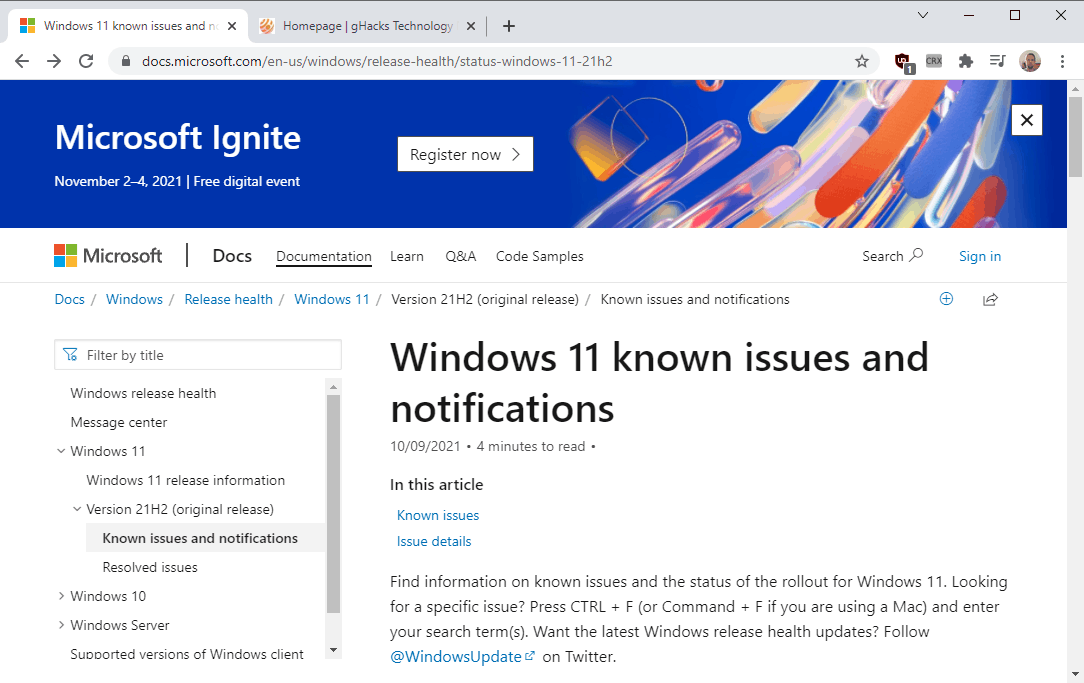Click the sidebar tree scrollbar thumb
This screenshot has width=1084, height=683.
click(333, 504)
